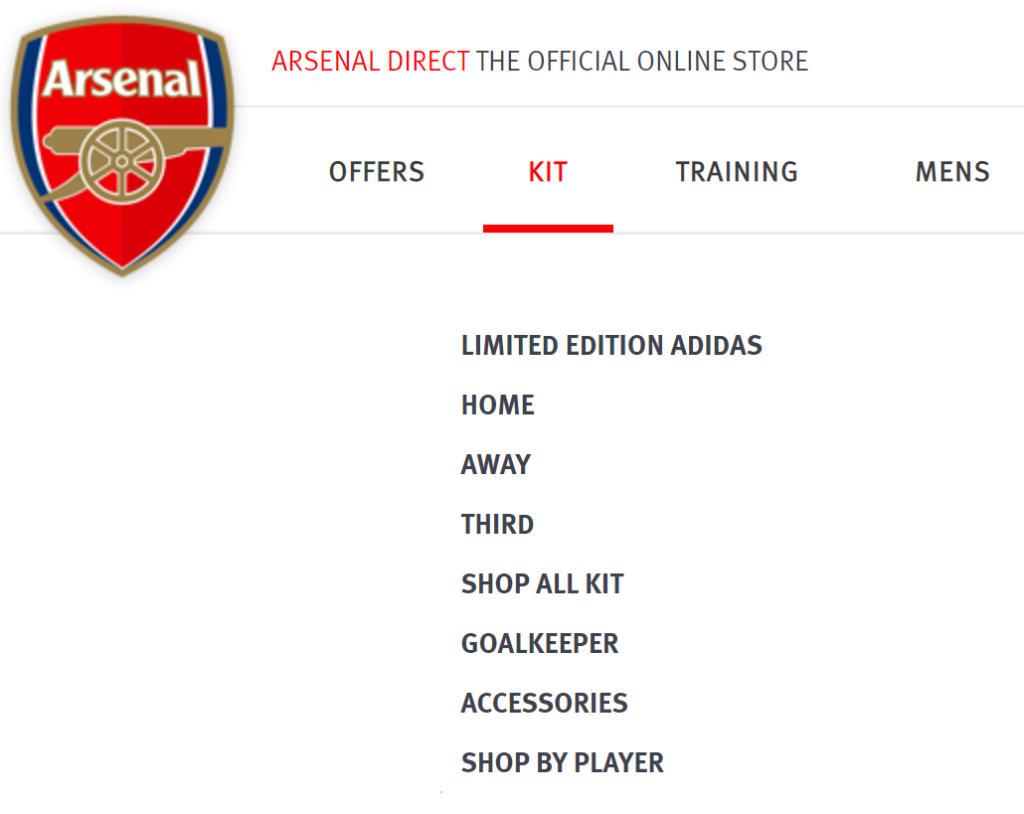Click the Arsenal wordmark inside the crest
Screen dimensions: 1024x814
[x=122, y=80]
